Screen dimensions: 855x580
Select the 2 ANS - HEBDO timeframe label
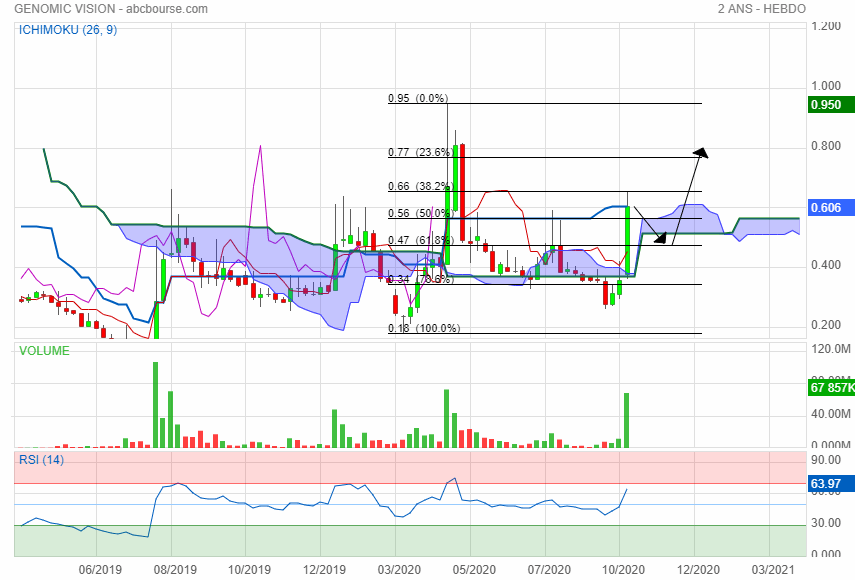point(761,9)
